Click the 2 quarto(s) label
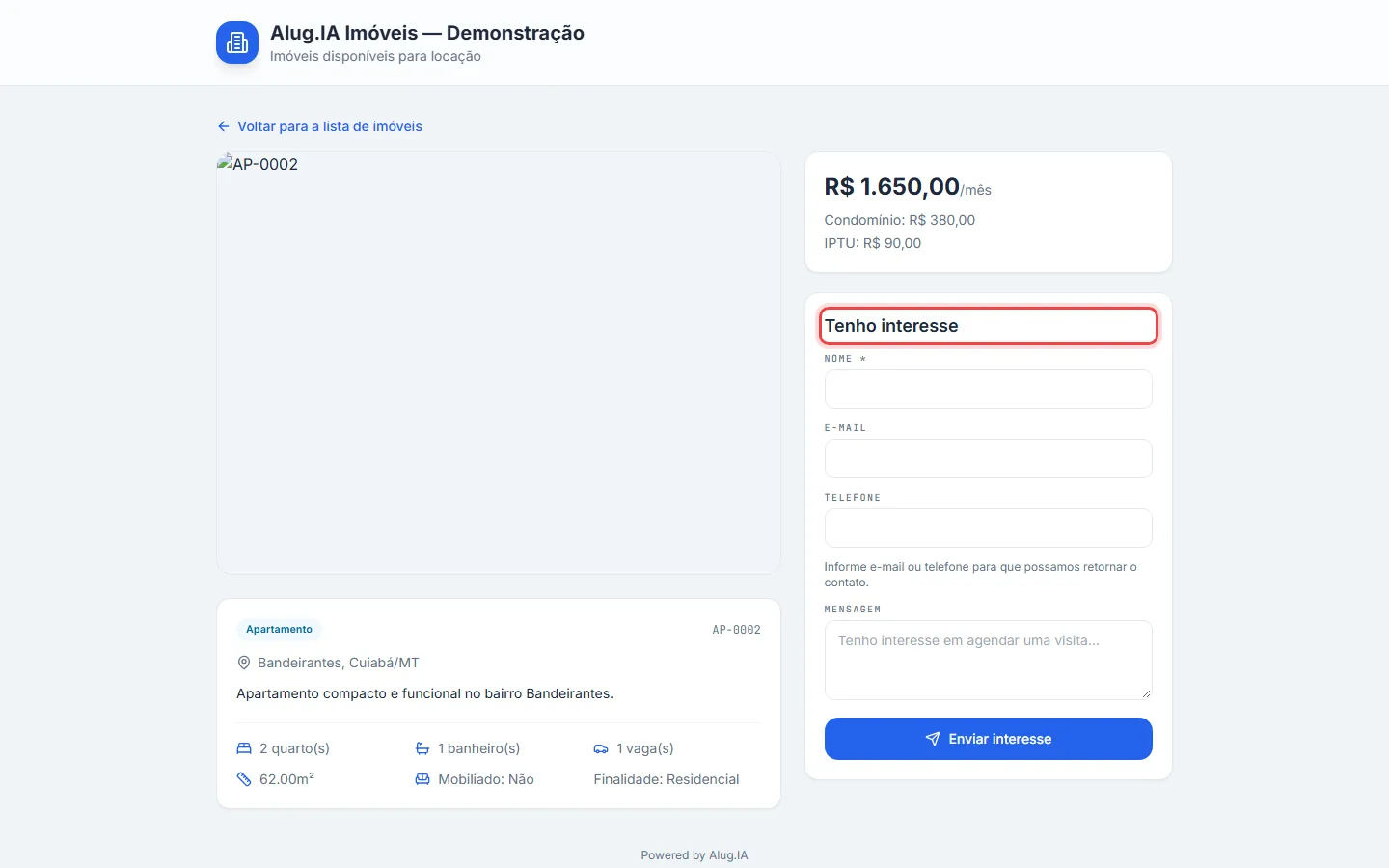 (294, 748)
